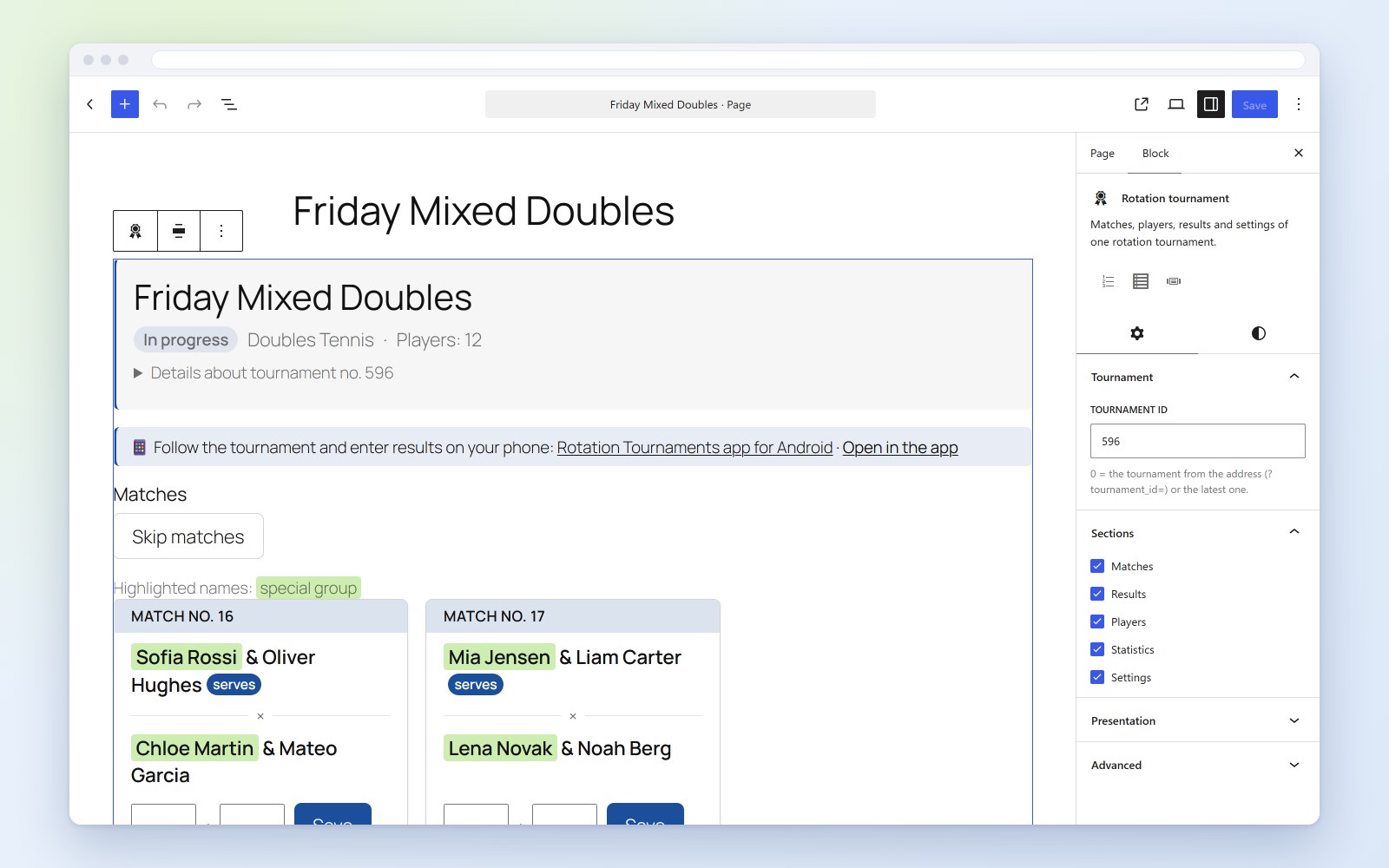
Task: Click the MATCH NO. 17 header
Action: [x=573, y=616]
